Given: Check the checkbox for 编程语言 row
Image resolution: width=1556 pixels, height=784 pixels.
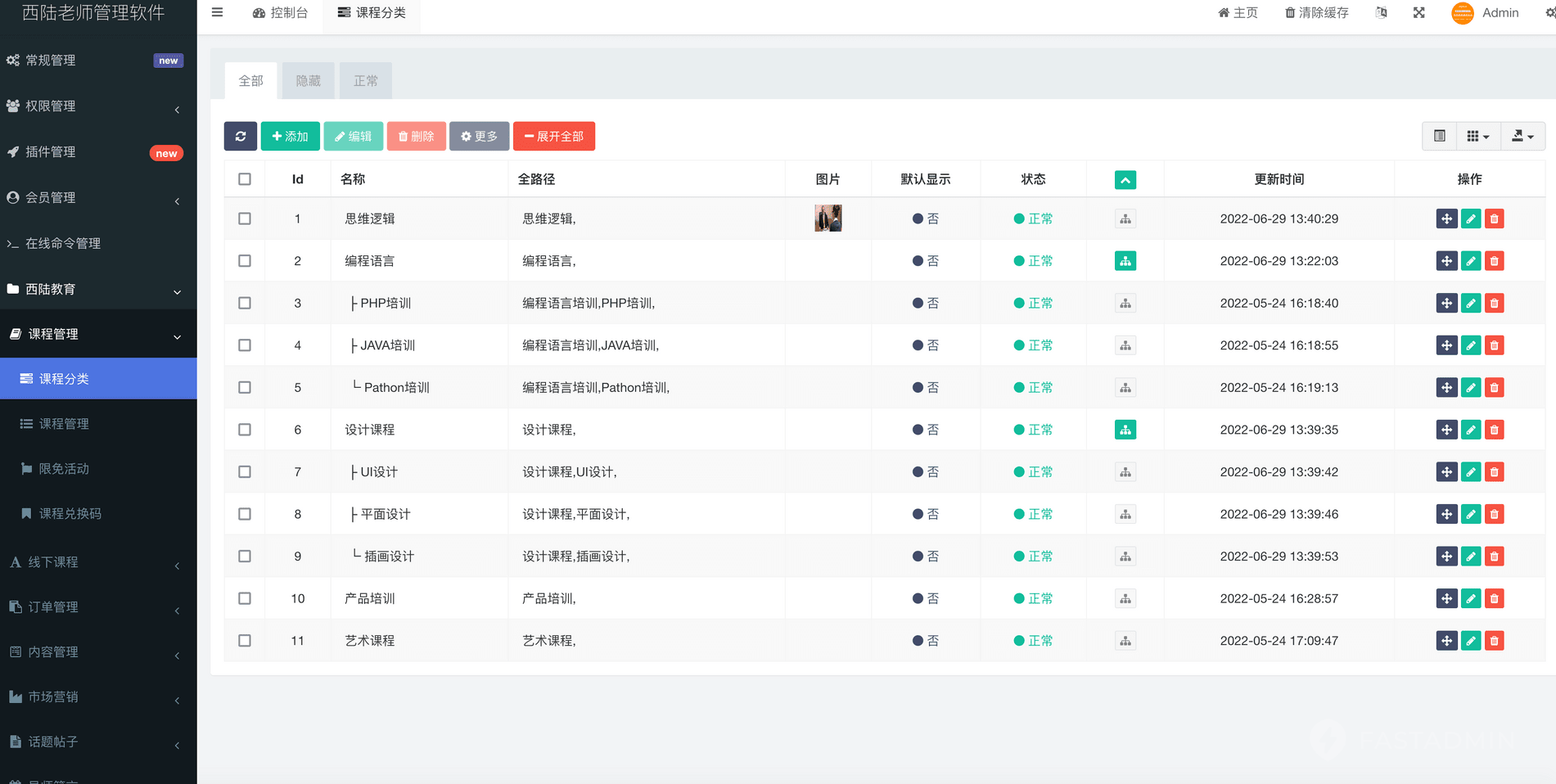Looking at the screenshot, I should point(245,261).
